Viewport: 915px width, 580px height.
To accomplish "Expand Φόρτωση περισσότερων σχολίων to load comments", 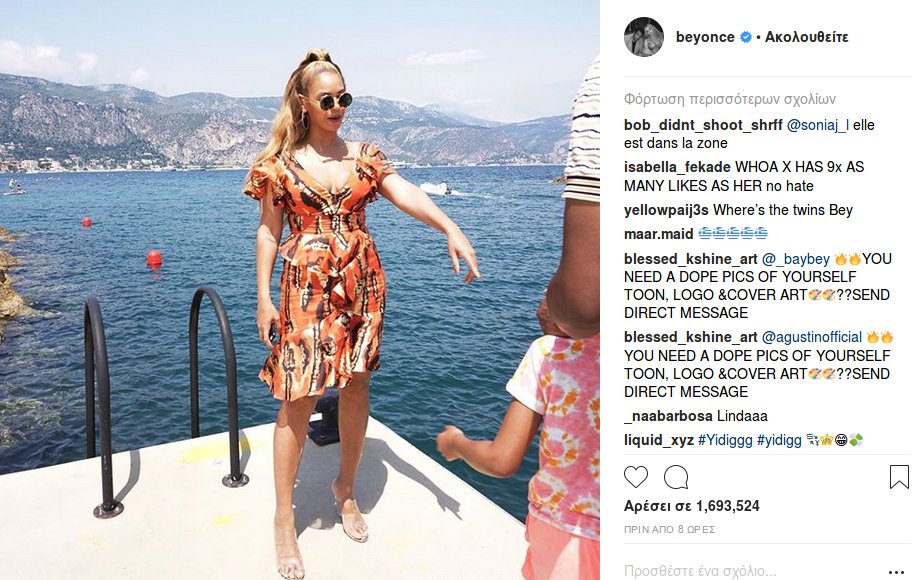I will pos(729,99).
